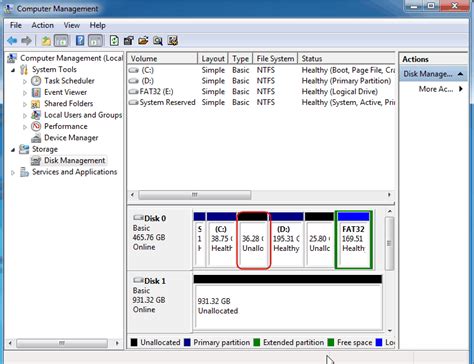Screen dimensions: 474x364
Task: Select Task Scheduler clock icon
Action: coord(36,81)
